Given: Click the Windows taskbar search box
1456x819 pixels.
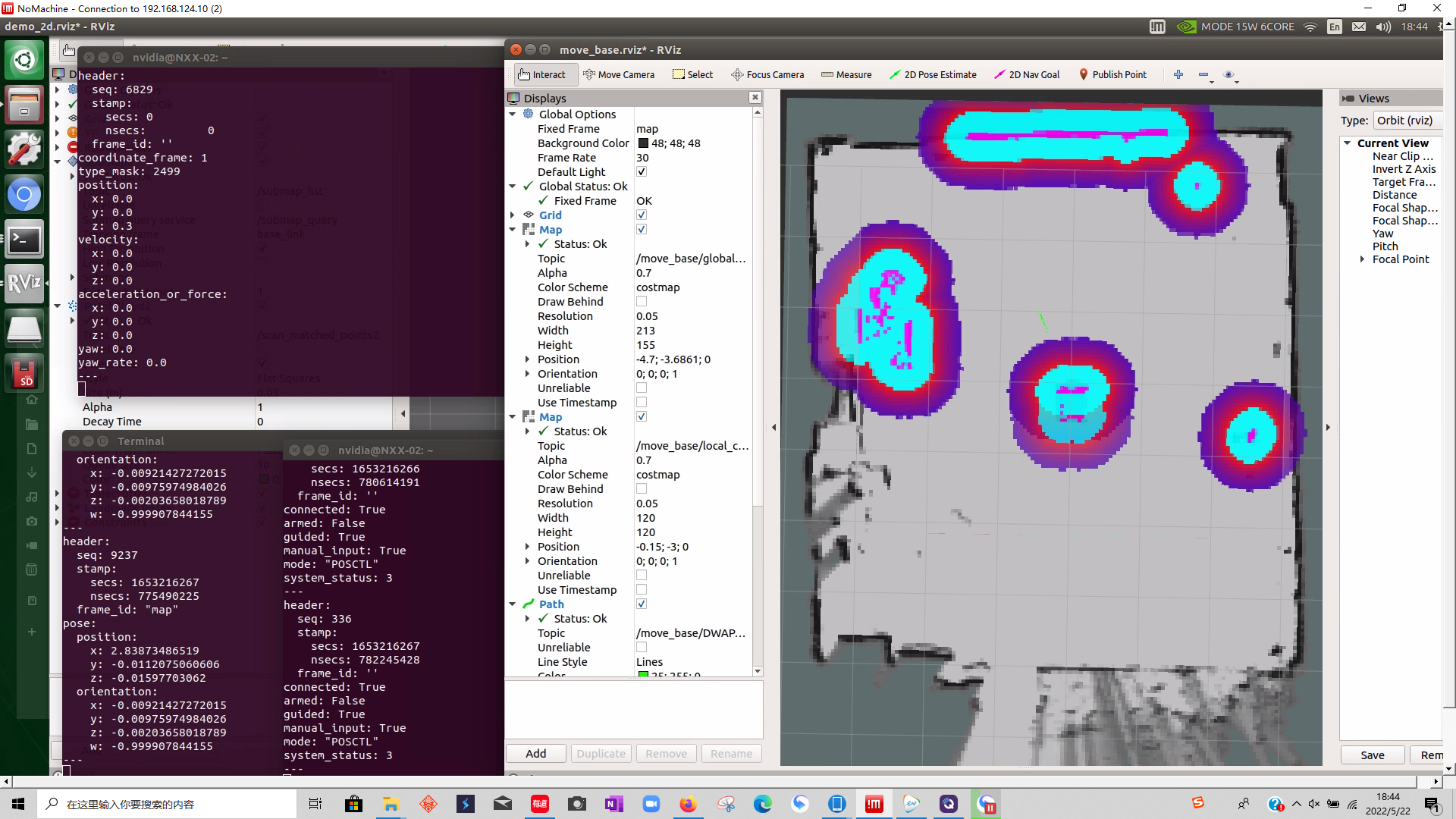Looking at the screenshot, I should [167, 804].
